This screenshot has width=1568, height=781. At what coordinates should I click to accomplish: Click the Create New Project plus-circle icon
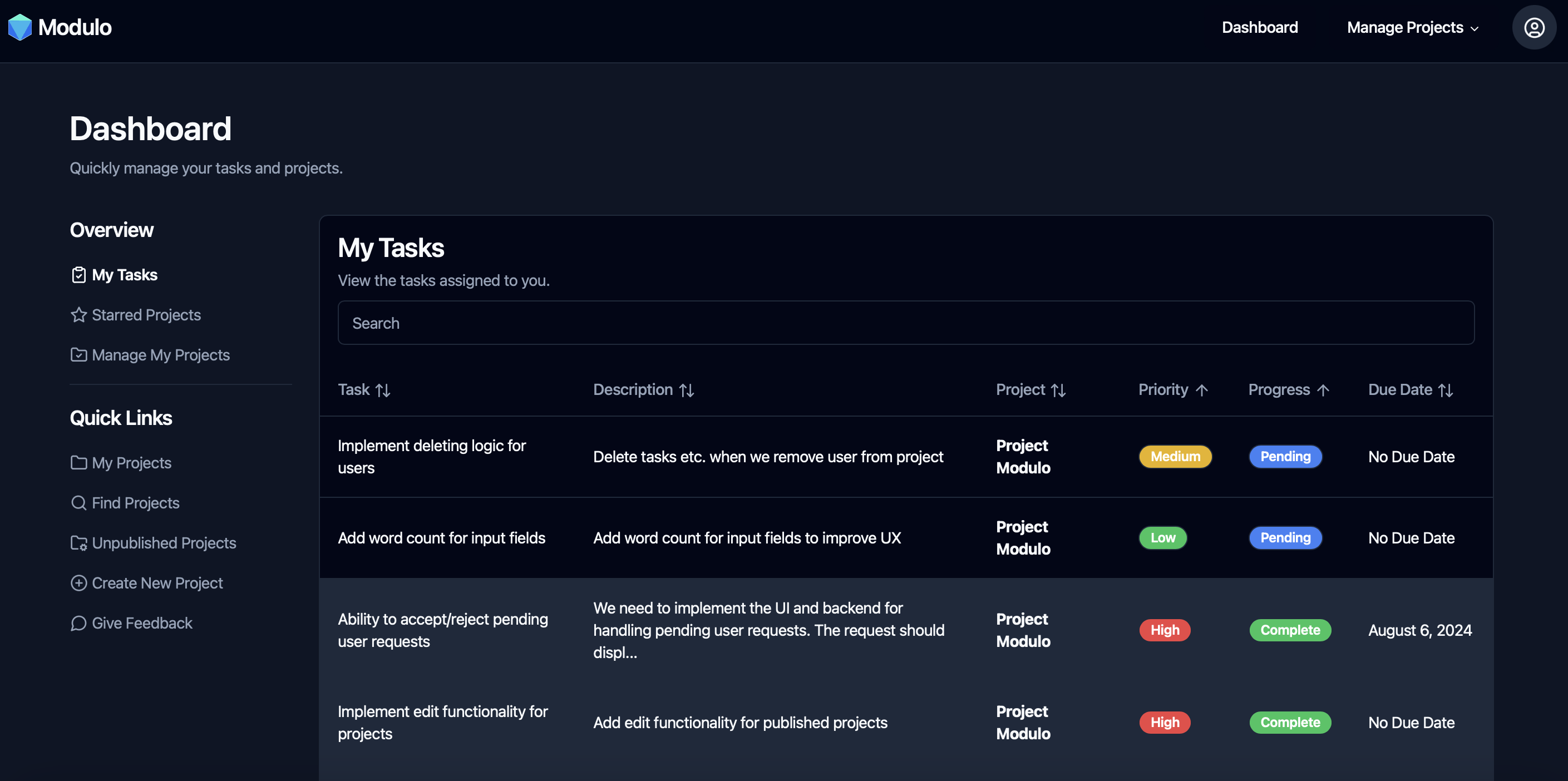(78, 583)
